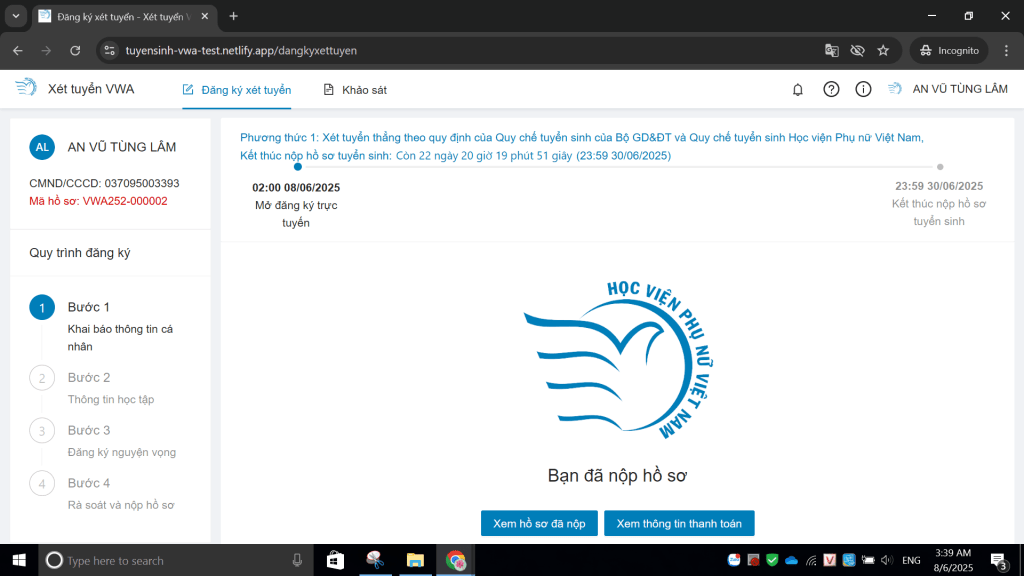
Task: Click the AL avatar circle in sidebar
Action: [42, 147]
